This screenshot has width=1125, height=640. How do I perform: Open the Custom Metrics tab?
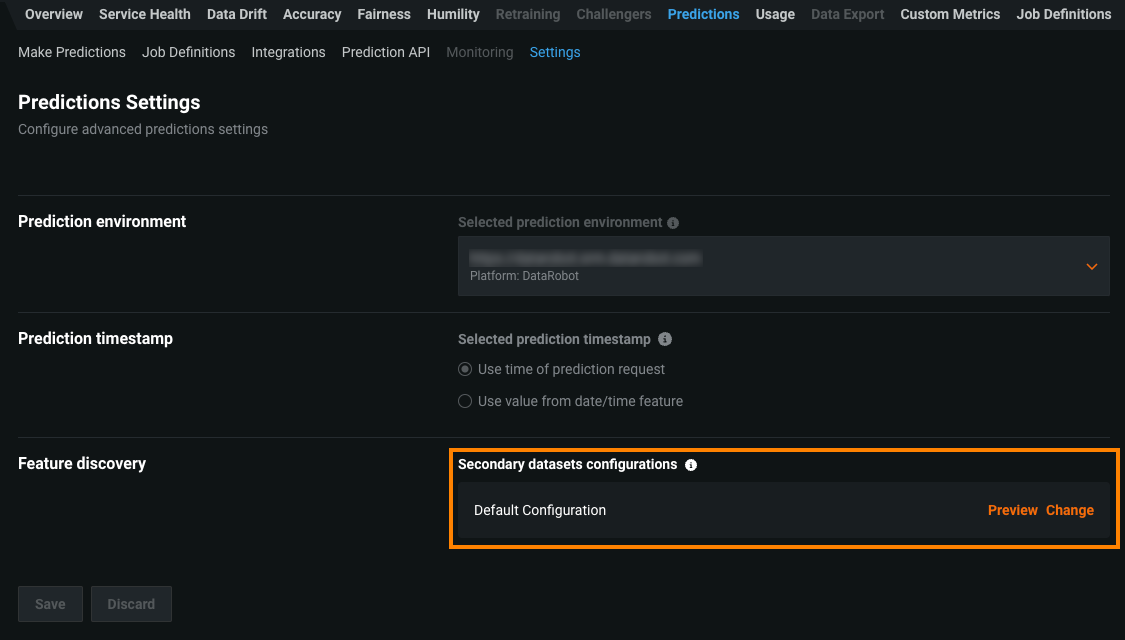(x=950, y=14)
